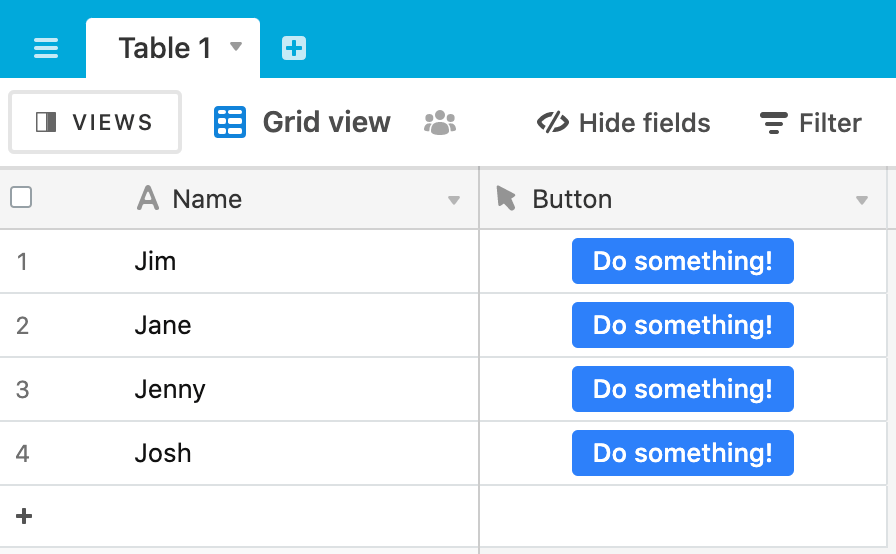Screen dimensions: 896x554
Task: Toggle the VIEWS sidebar button
Action: 95,122
